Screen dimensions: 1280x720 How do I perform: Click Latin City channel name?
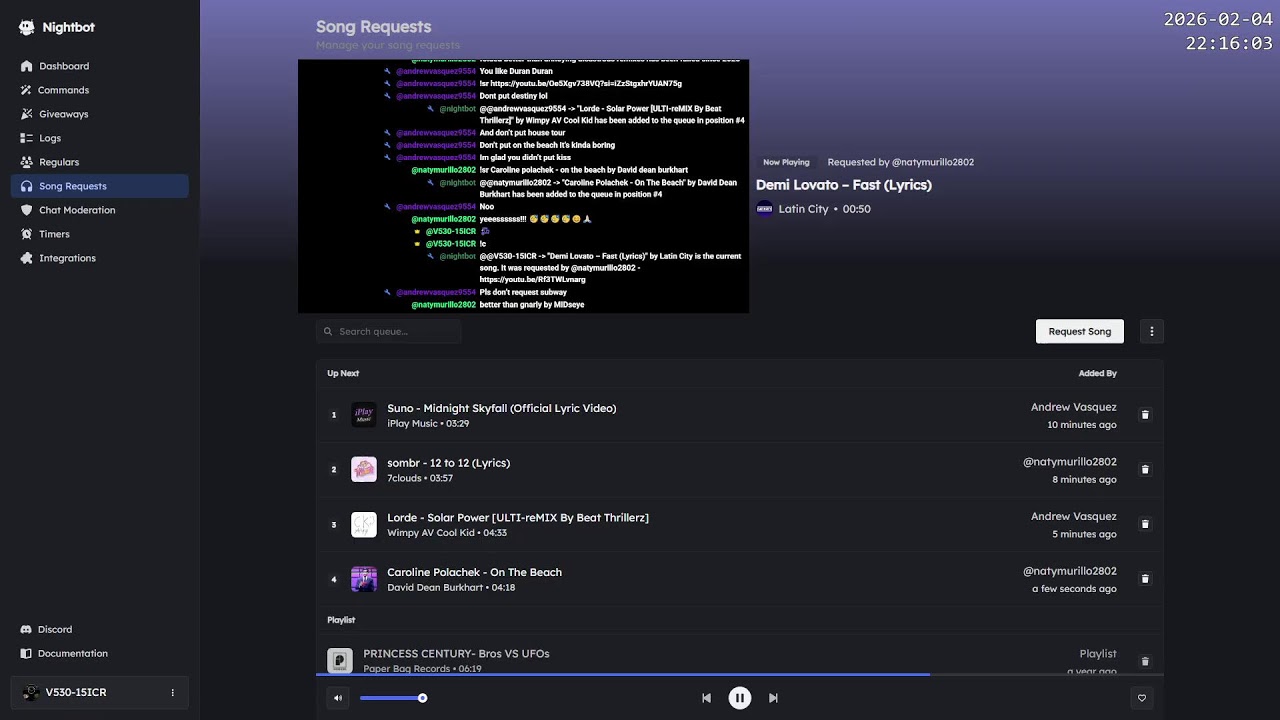point(803,209)
